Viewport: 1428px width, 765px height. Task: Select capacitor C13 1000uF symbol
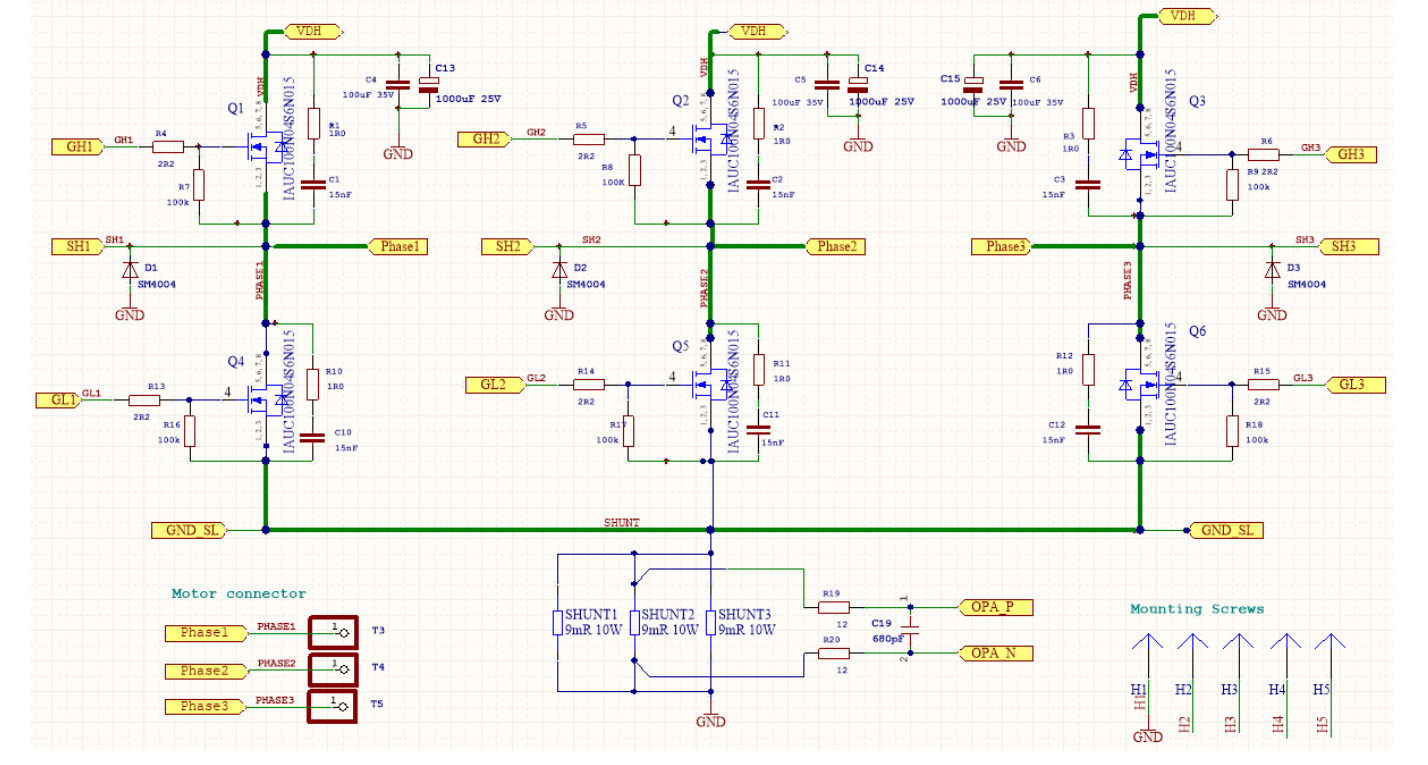click(429, 85)
